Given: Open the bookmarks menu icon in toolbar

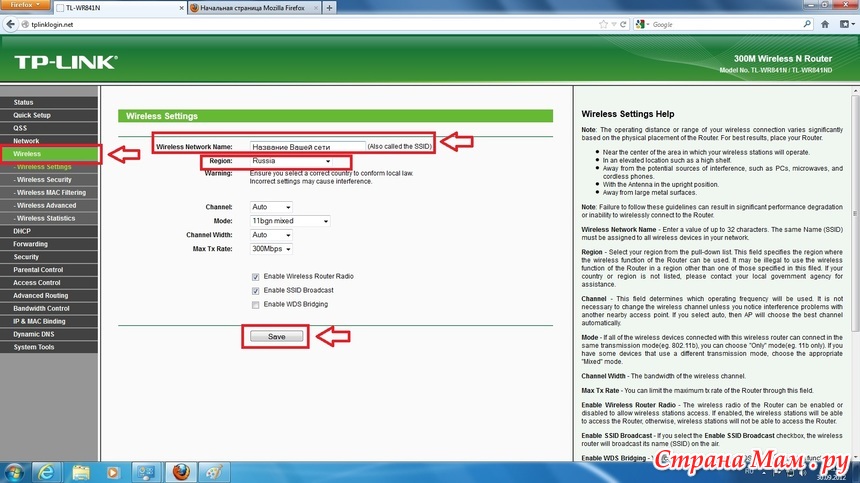Looking at the screenshot, I should pos(847,24).
